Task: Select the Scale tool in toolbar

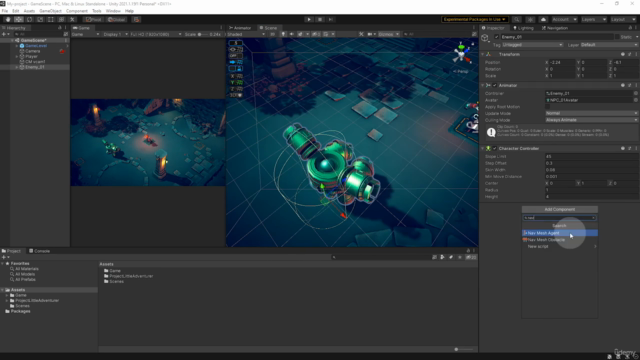Action: (40, 19)
